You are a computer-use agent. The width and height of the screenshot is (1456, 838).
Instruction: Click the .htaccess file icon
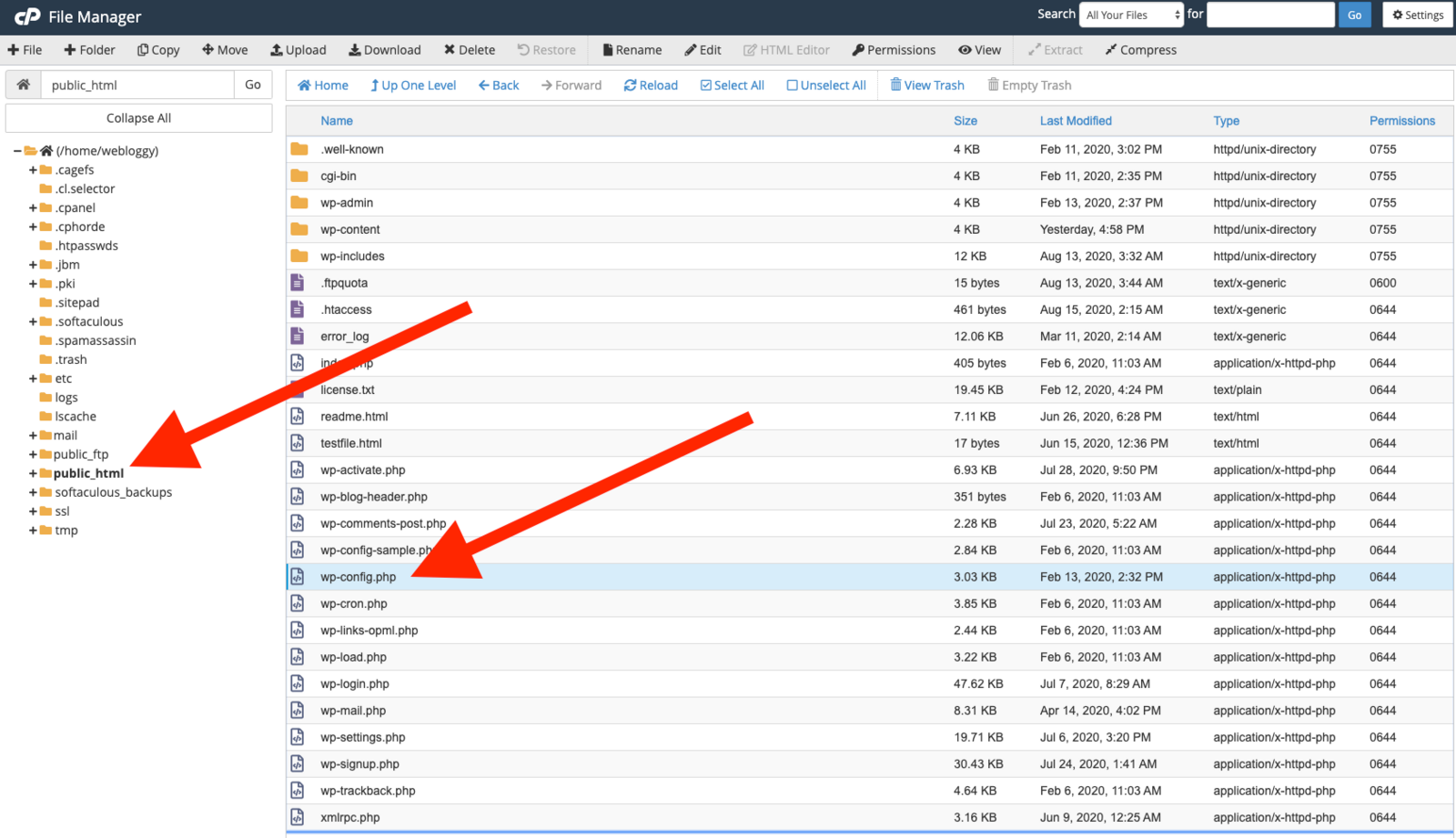pyautogui.click(x=297, y=309)
